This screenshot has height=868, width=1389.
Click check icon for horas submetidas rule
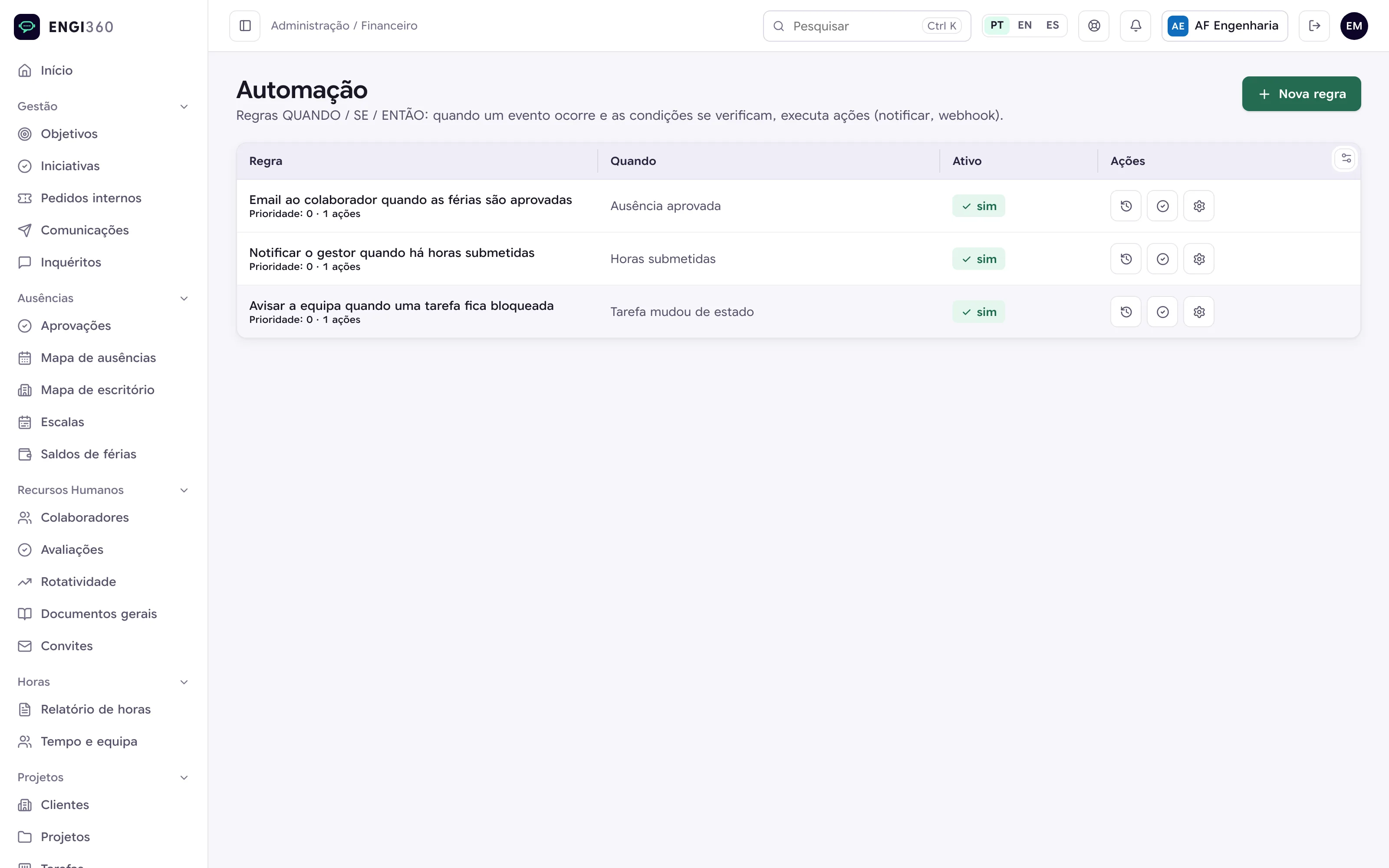[x=1162, y=259]
